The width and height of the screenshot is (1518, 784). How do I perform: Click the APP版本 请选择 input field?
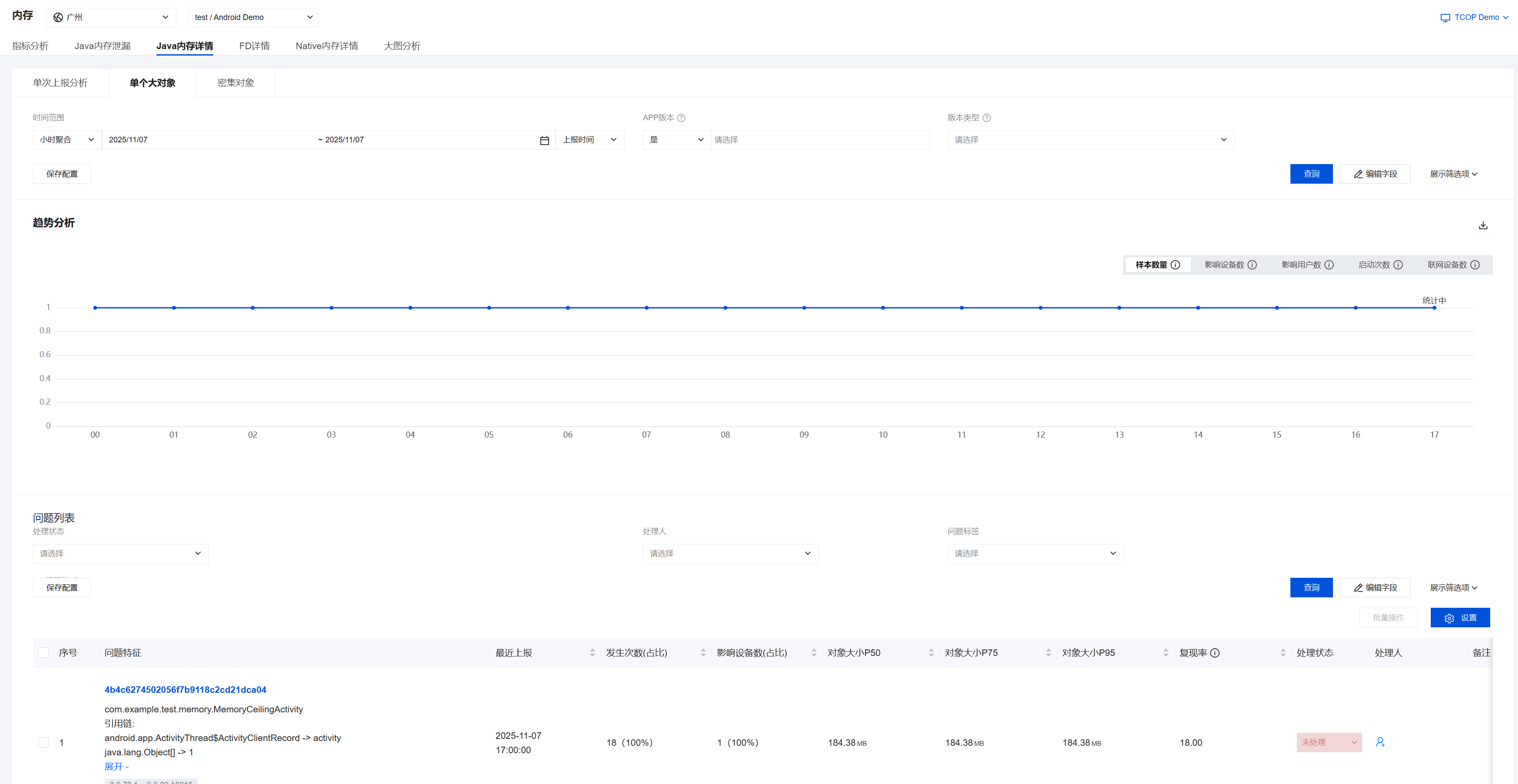point(819,140)
